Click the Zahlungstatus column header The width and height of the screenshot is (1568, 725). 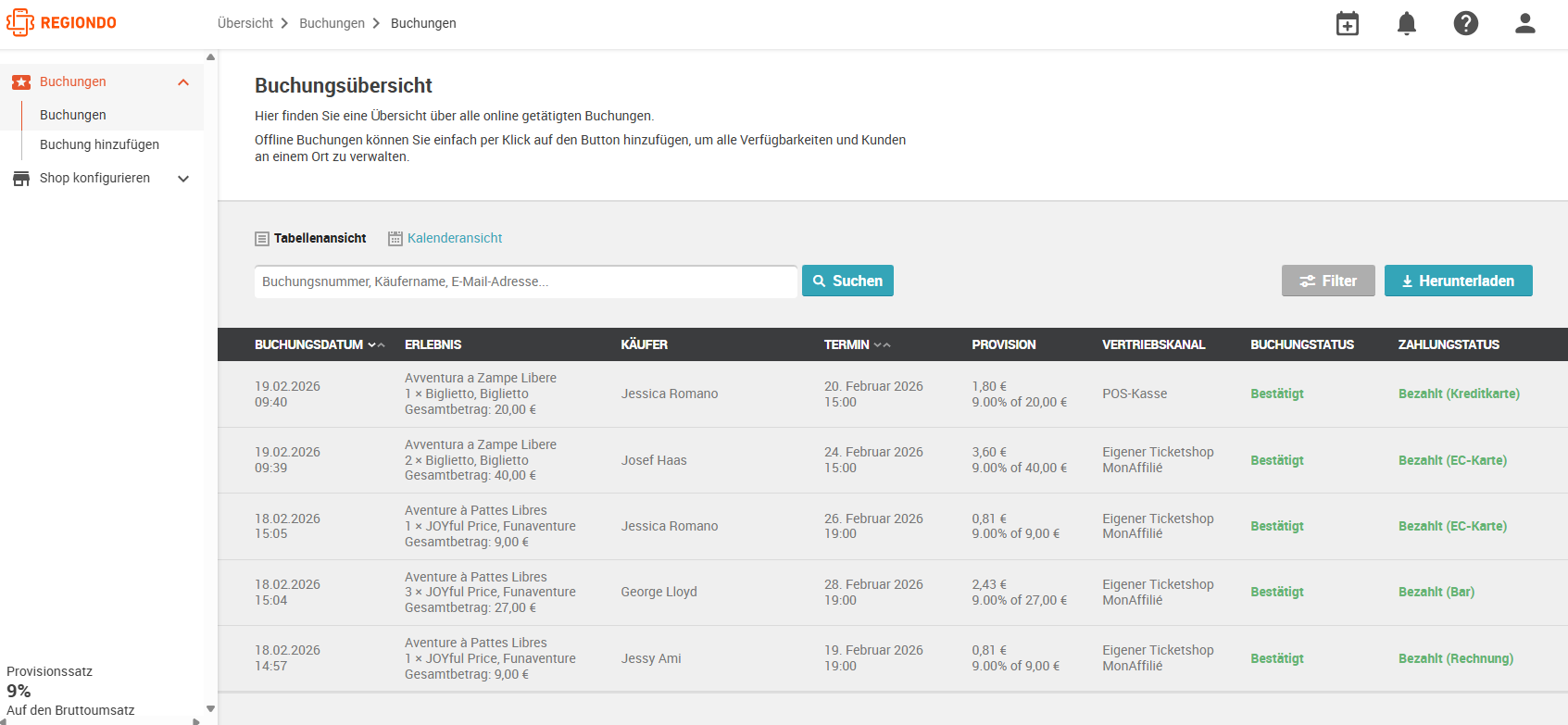point(1449,344)
